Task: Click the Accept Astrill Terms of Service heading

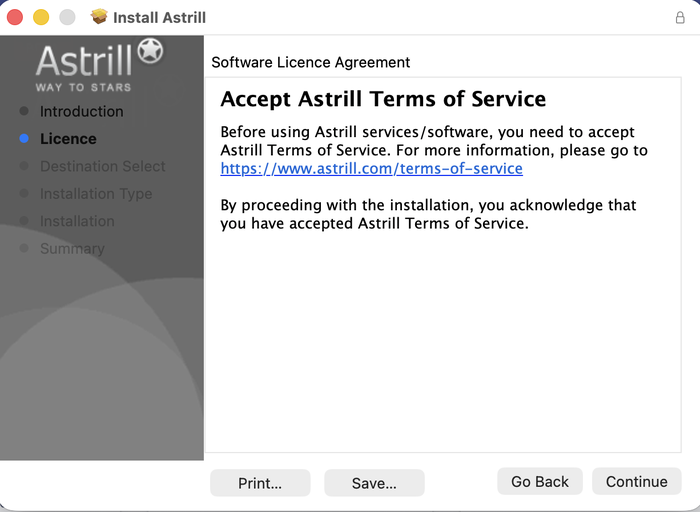Action: coord(383,99)
